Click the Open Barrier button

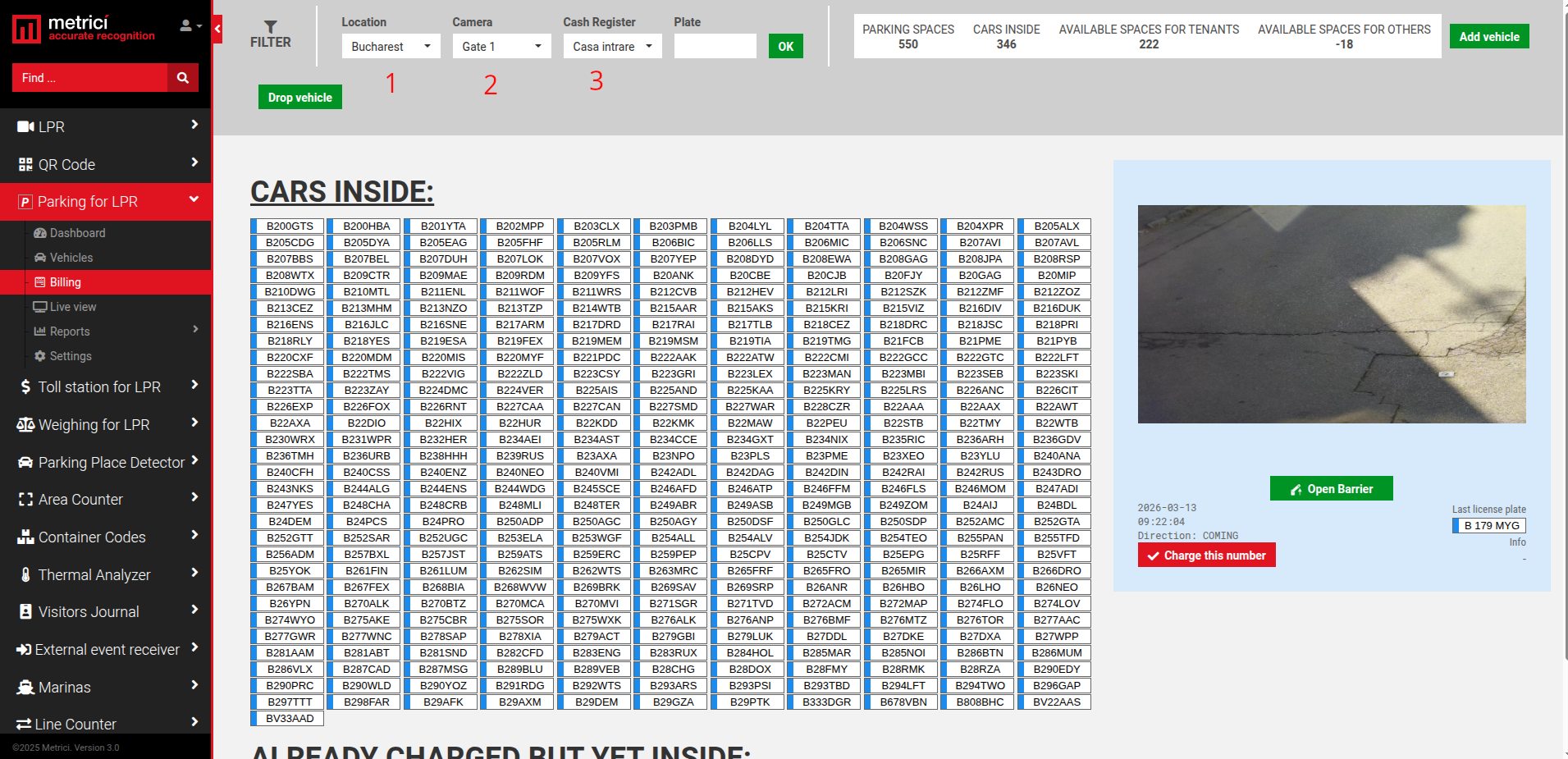click(1331, 488)
